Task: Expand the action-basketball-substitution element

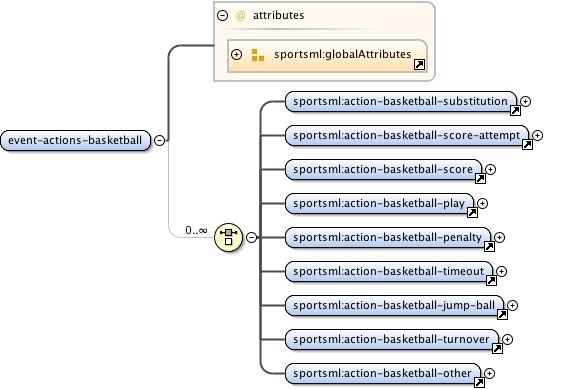Action: 525,101
